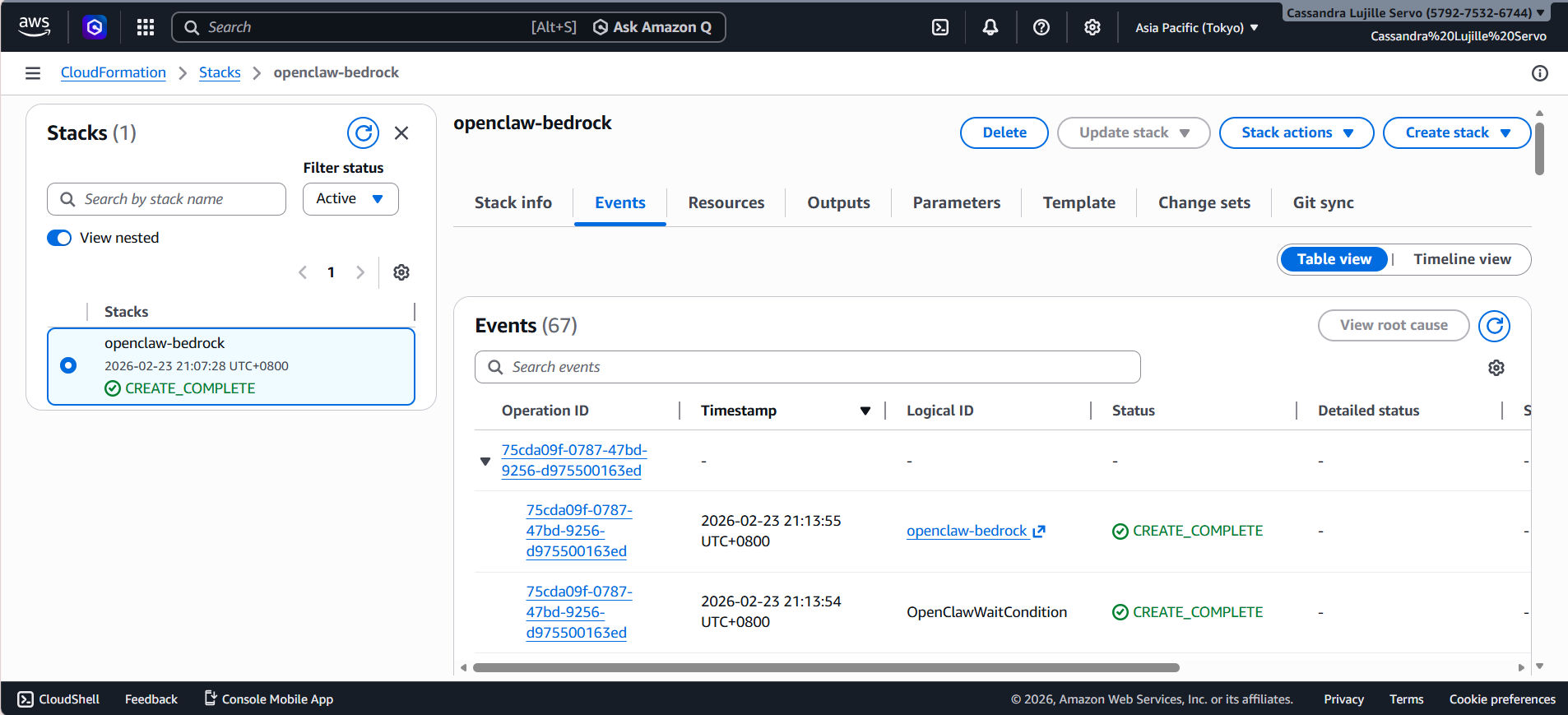Image resolution: width=1568 pixels, height=715 pixels.
Task: Refresh the Events list
Action: pos(1495,326)
